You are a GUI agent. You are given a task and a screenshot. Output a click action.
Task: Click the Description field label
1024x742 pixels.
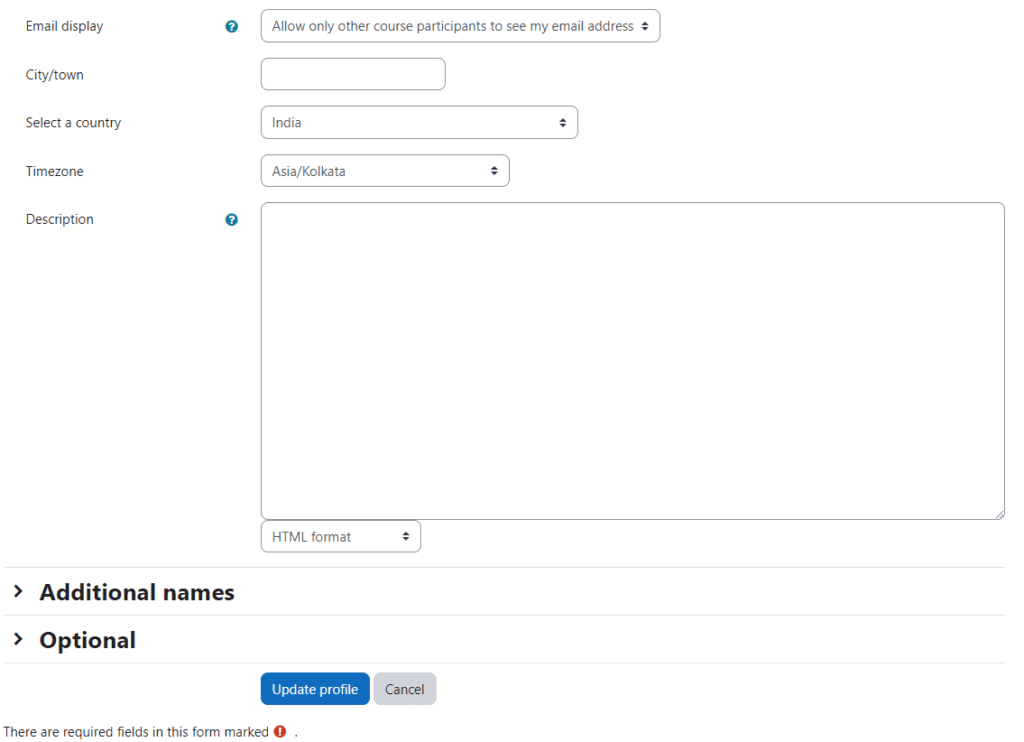[60, 220]
